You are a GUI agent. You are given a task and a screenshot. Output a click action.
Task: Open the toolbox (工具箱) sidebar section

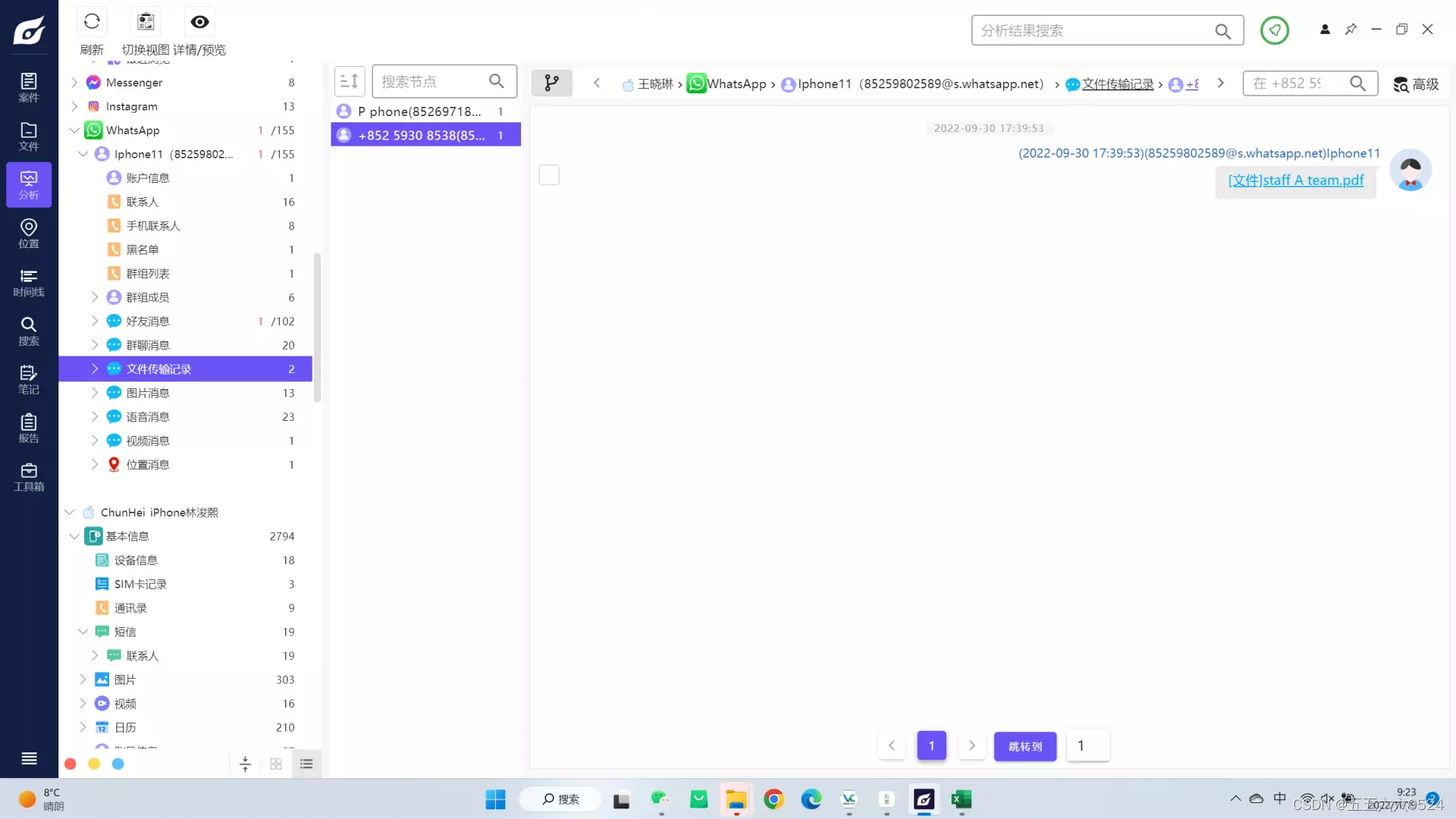click(x=29, y=477)
